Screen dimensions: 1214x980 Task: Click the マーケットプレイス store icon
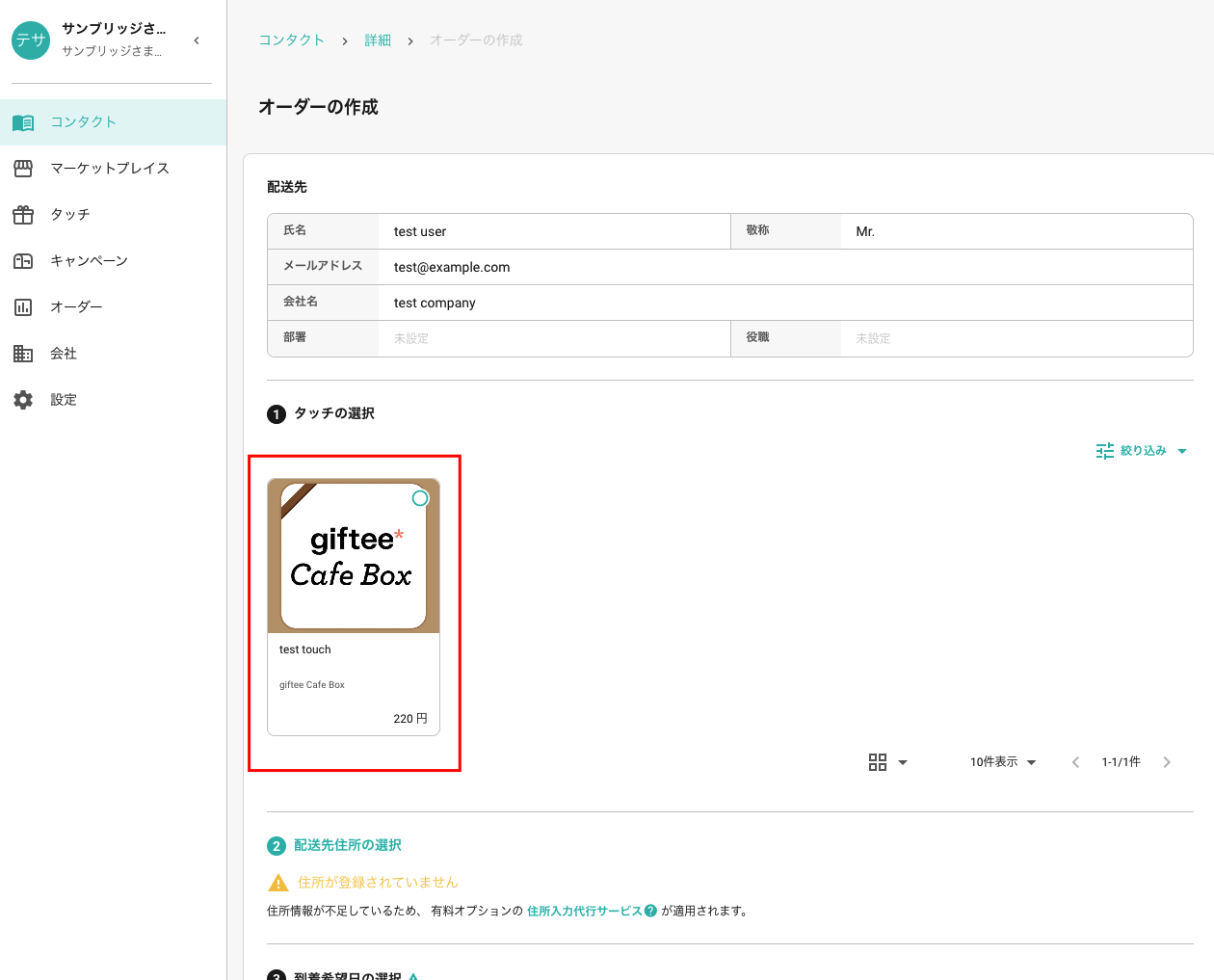(23, 169)
